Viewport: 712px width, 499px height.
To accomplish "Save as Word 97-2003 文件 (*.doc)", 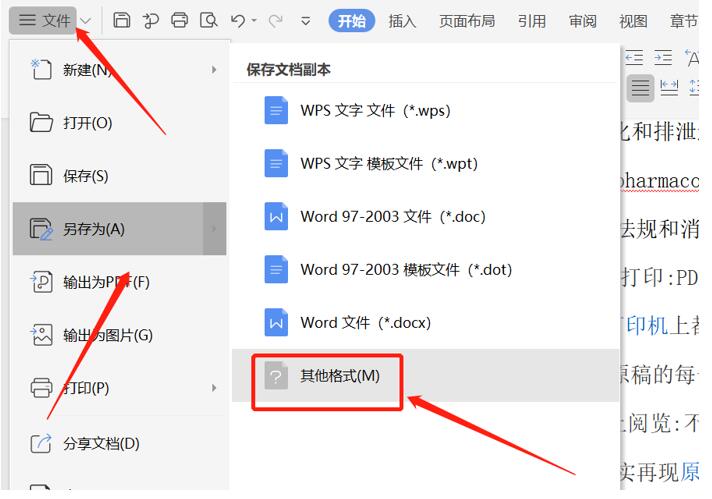I will pyautogui.click(x=425, y=217).
